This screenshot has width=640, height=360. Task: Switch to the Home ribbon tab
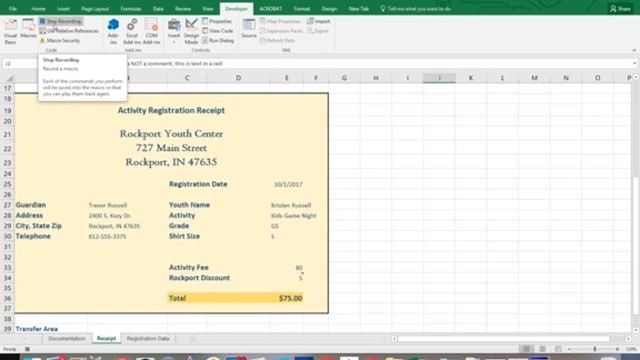pos(38,9)
